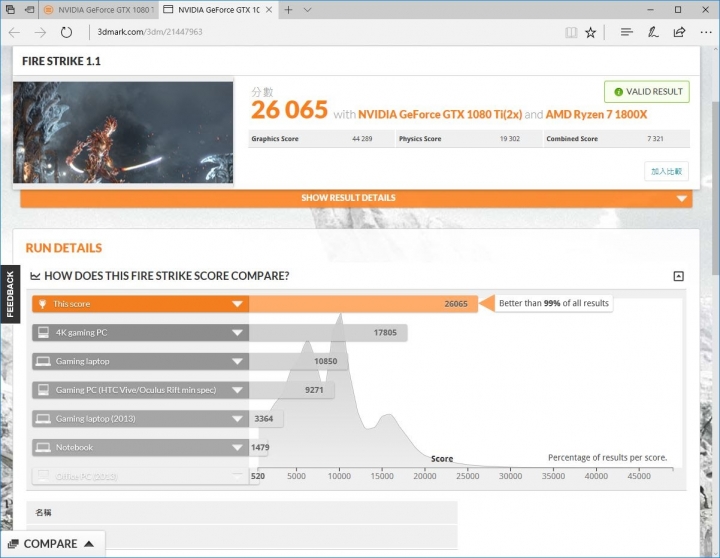Expand the Notebook dropdown
Image resolution: width=720 pixels, height=558 pixels.
pyautogui.click(x=237, y=447)
